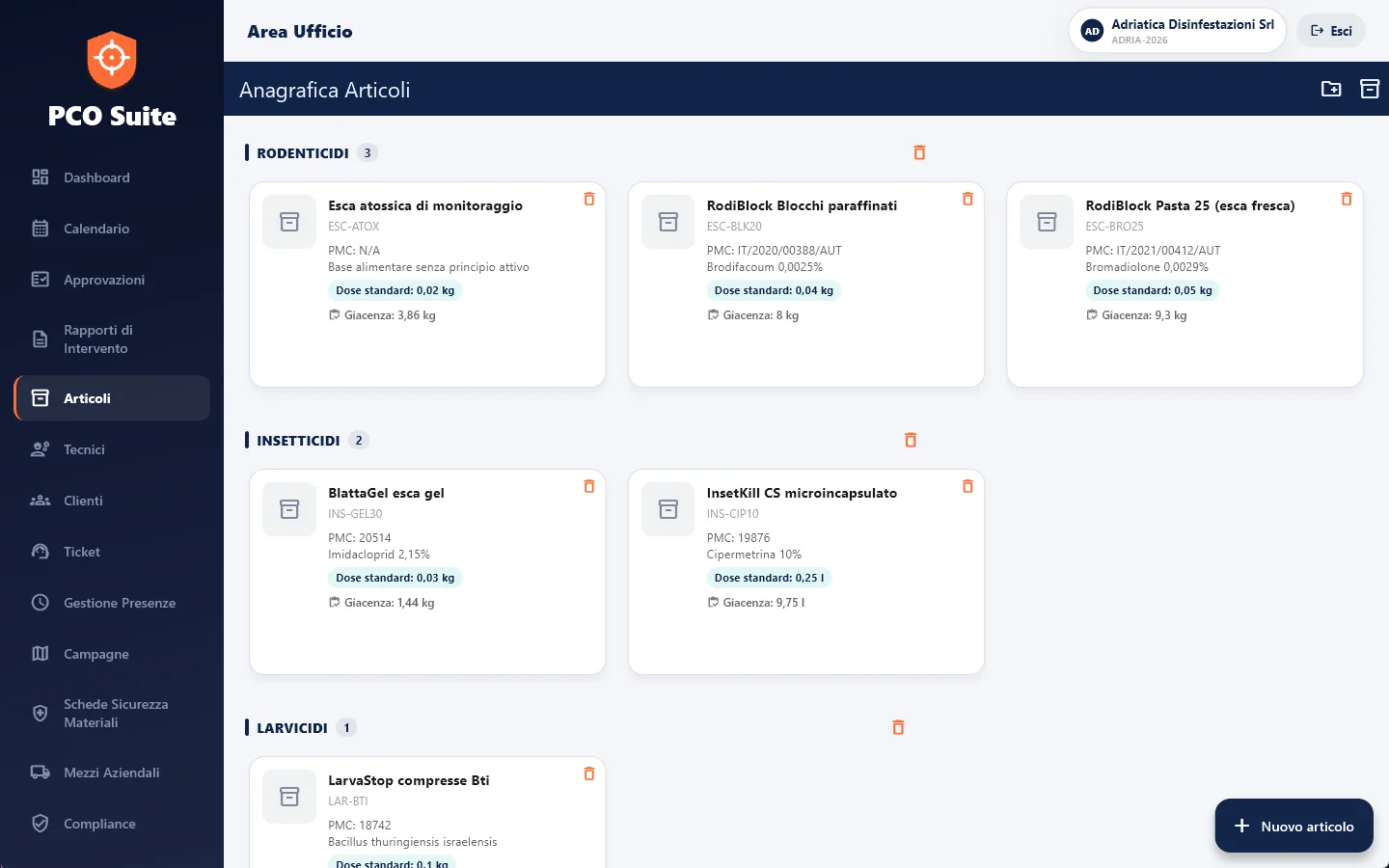
Task: Delete Esca atossica di monitoraggio article
Action: tap(589, 199)
